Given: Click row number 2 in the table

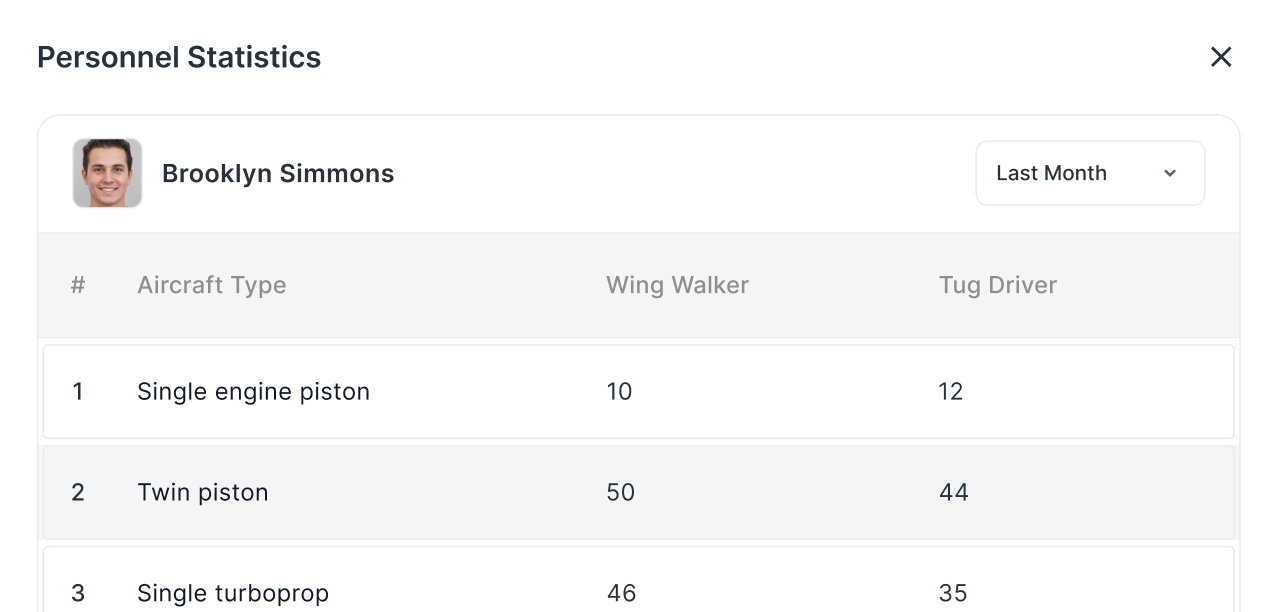Looking at the screenshot, I should 78,493.
